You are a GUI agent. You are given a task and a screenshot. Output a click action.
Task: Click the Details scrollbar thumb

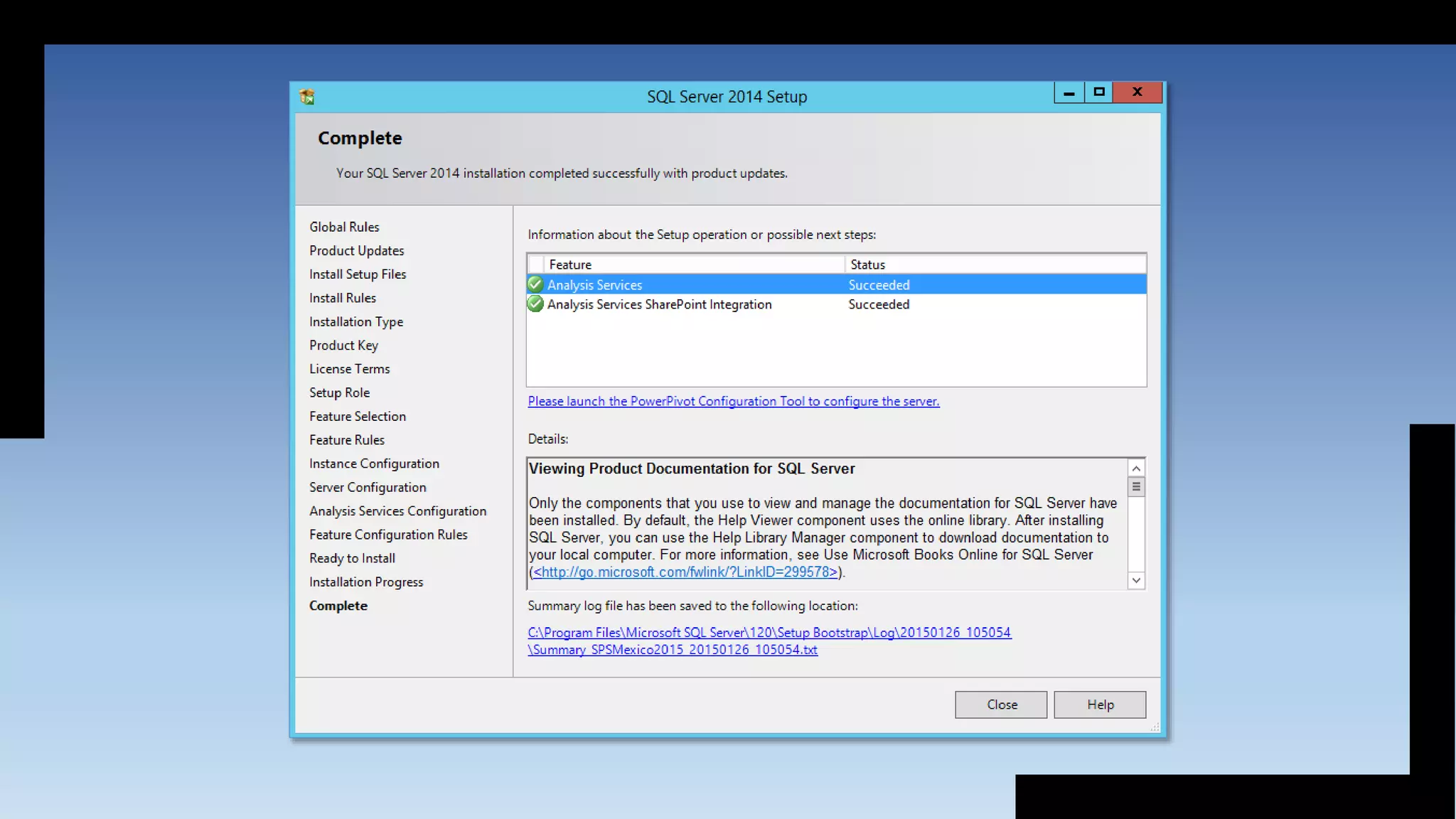1136,487
